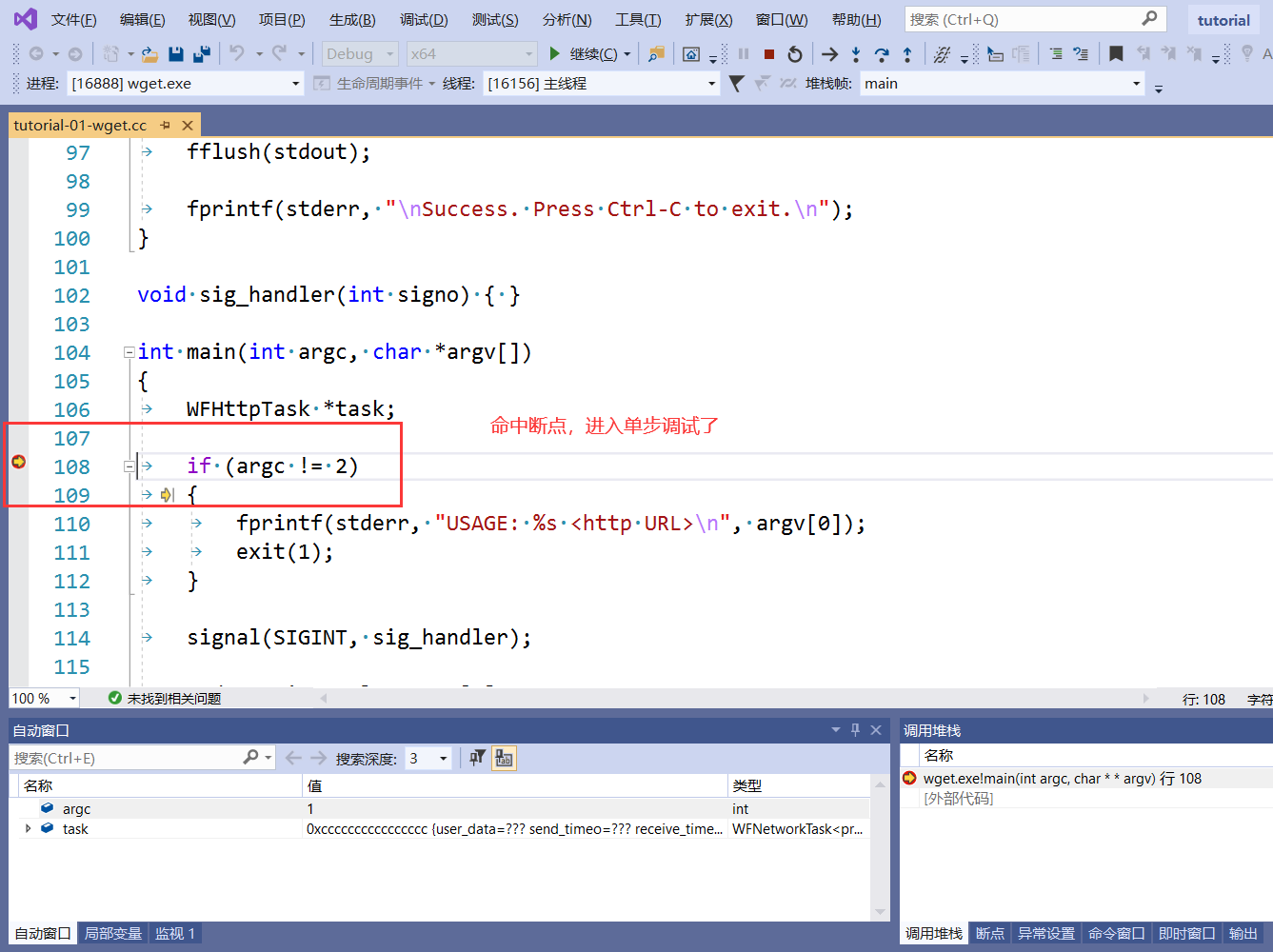
Task: Click the Redo arrow icon
Action: coord(279,54)
